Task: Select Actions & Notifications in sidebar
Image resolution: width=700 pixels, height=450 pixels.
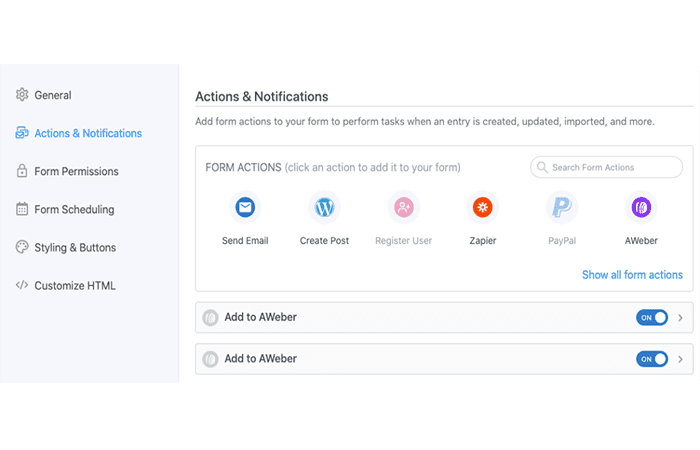Action: point(88,133)
